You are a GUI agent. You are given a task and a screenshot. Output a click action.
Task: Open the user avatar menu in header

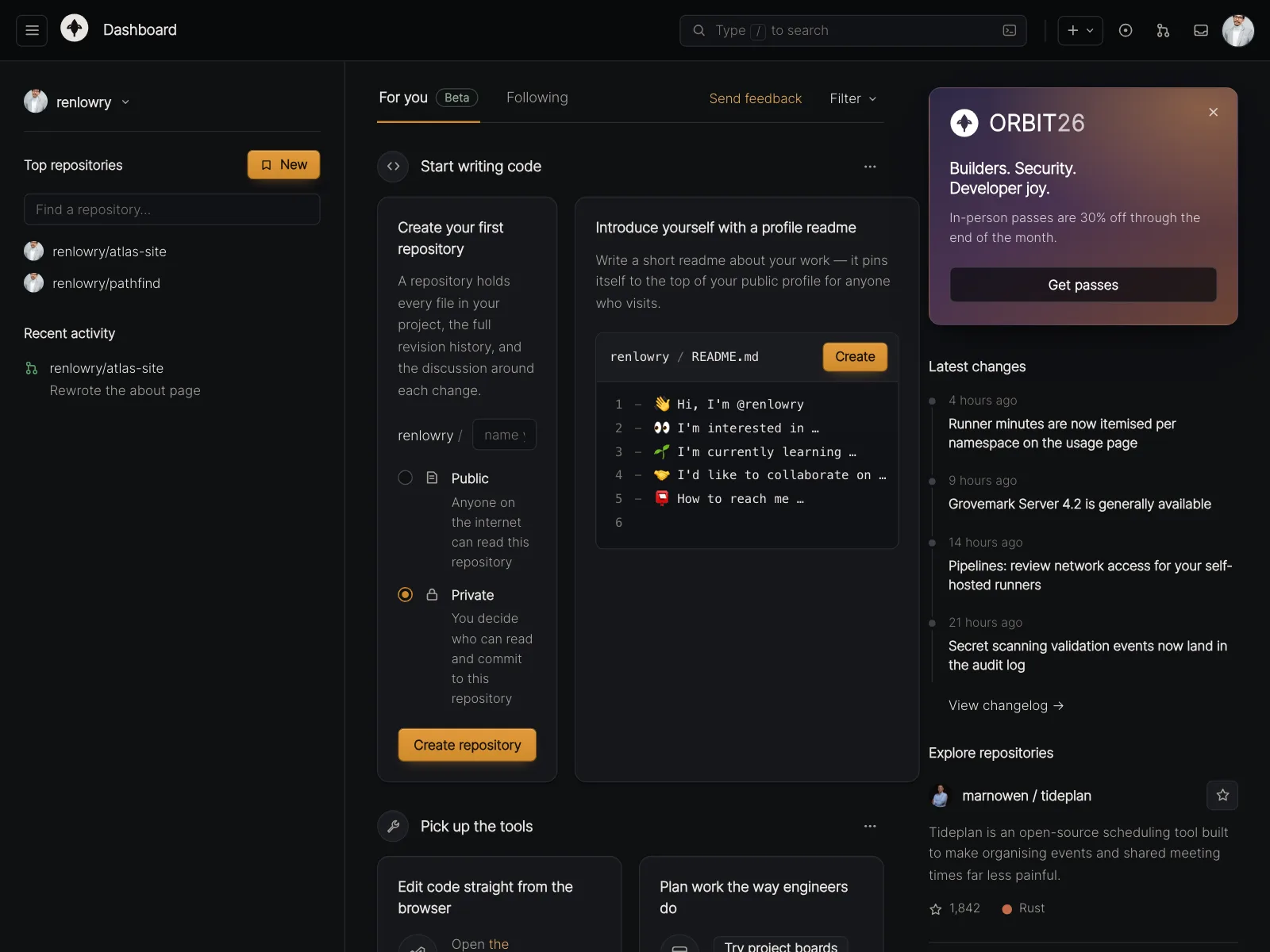coord(1237,30)
